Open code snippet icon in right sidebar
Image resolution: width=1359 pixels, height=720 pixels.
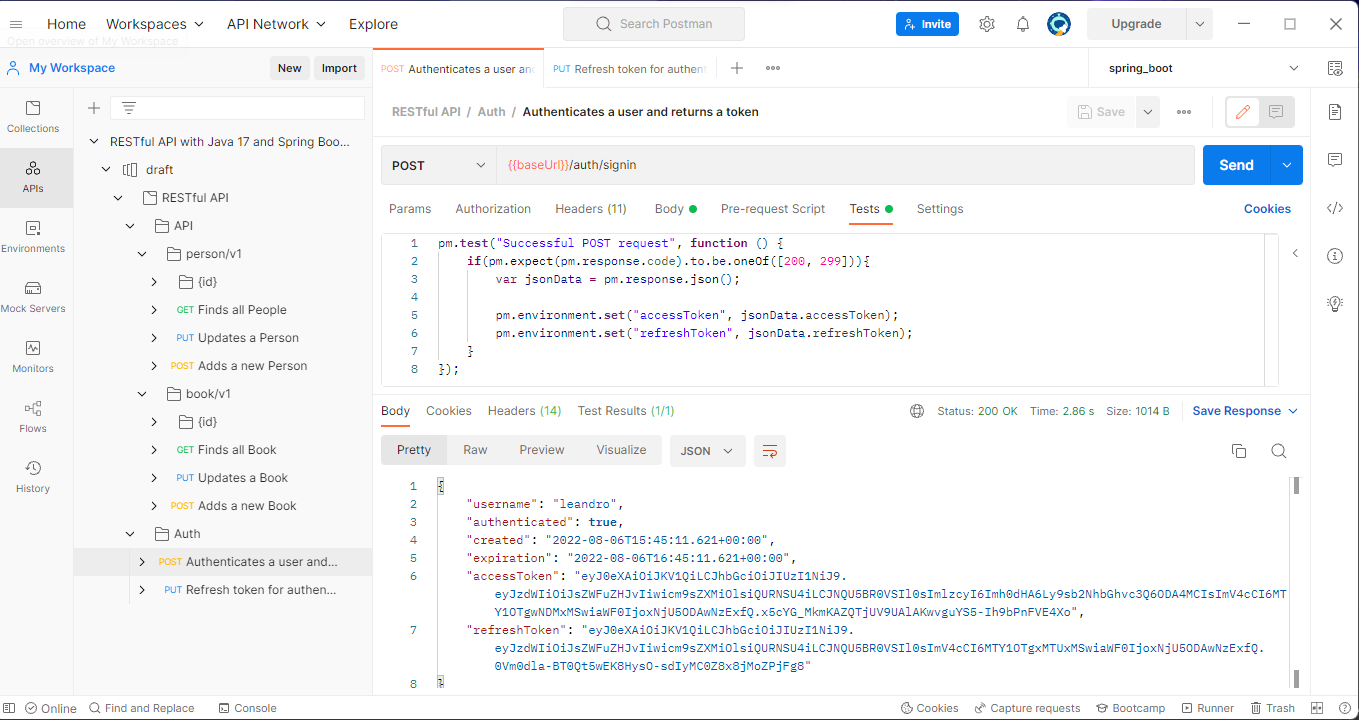(x=1335, y=208)
